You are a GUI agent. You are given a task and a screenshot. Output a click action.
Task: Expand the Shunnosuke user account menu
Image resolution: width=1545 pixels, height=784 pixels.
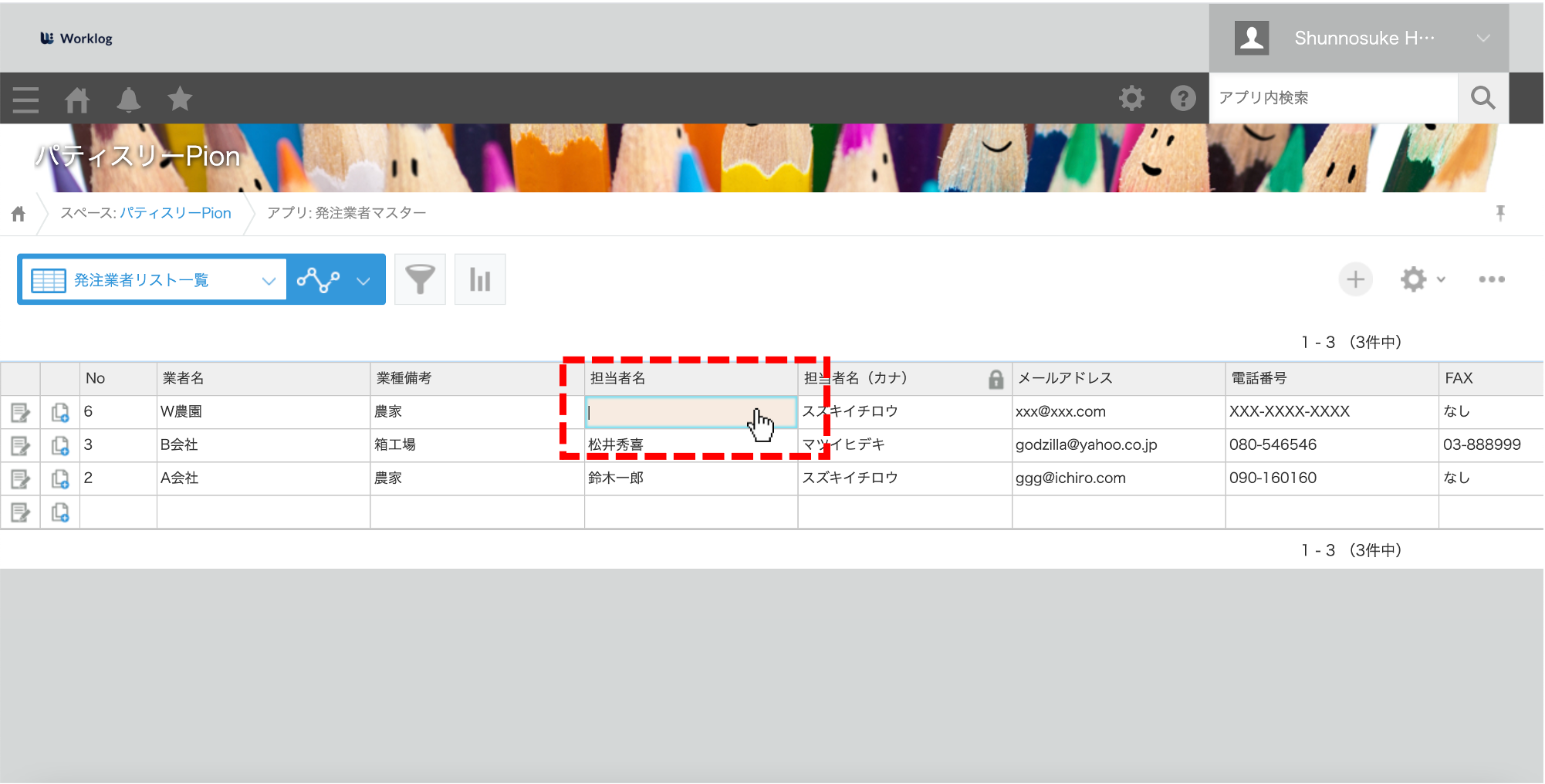1482,39
